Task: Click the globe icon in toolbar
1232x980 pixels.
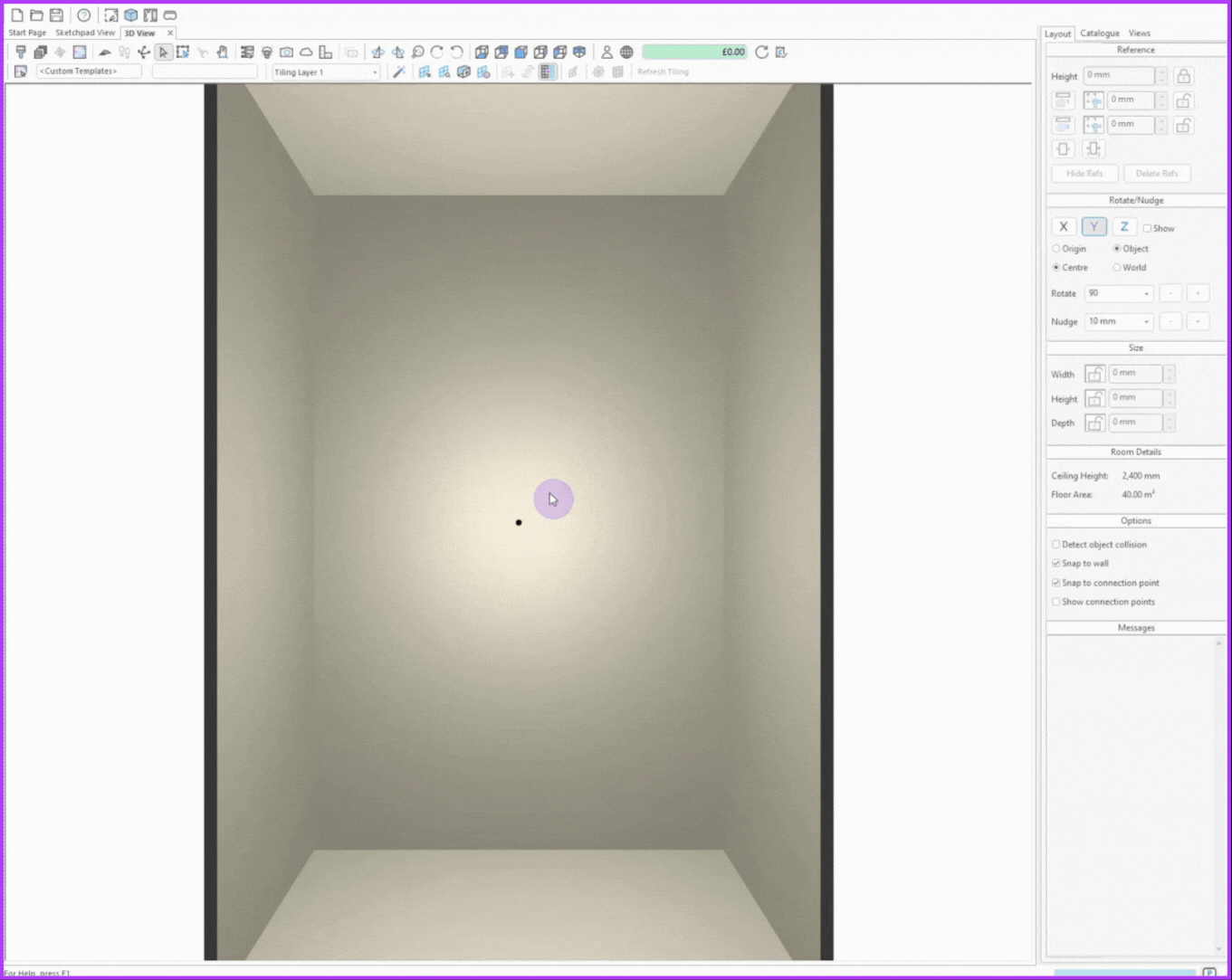Action: (626, 52)
